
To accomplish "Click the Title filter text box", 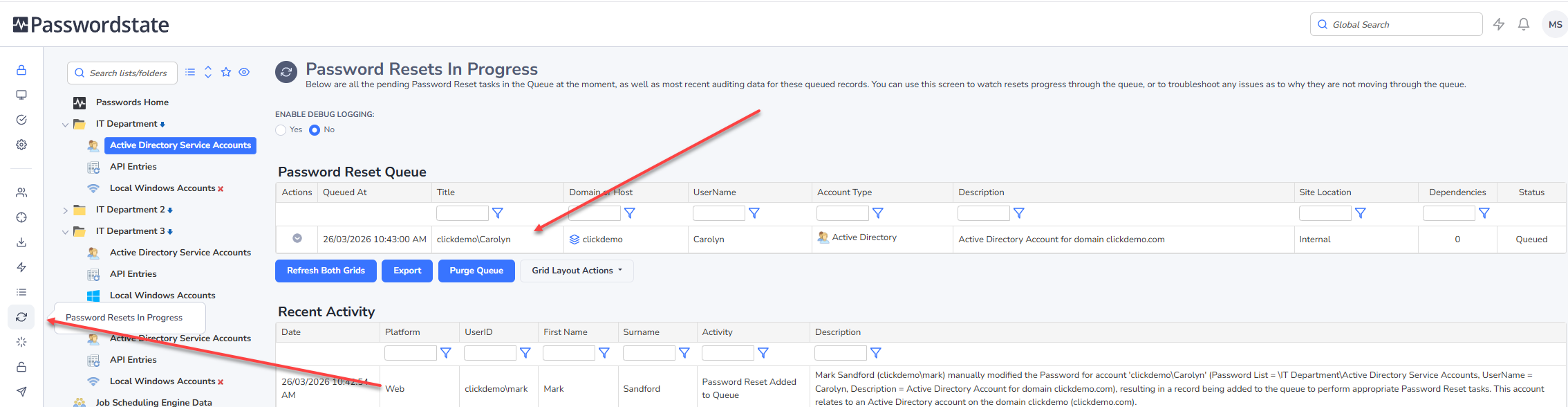I will (x=462, y=213).
